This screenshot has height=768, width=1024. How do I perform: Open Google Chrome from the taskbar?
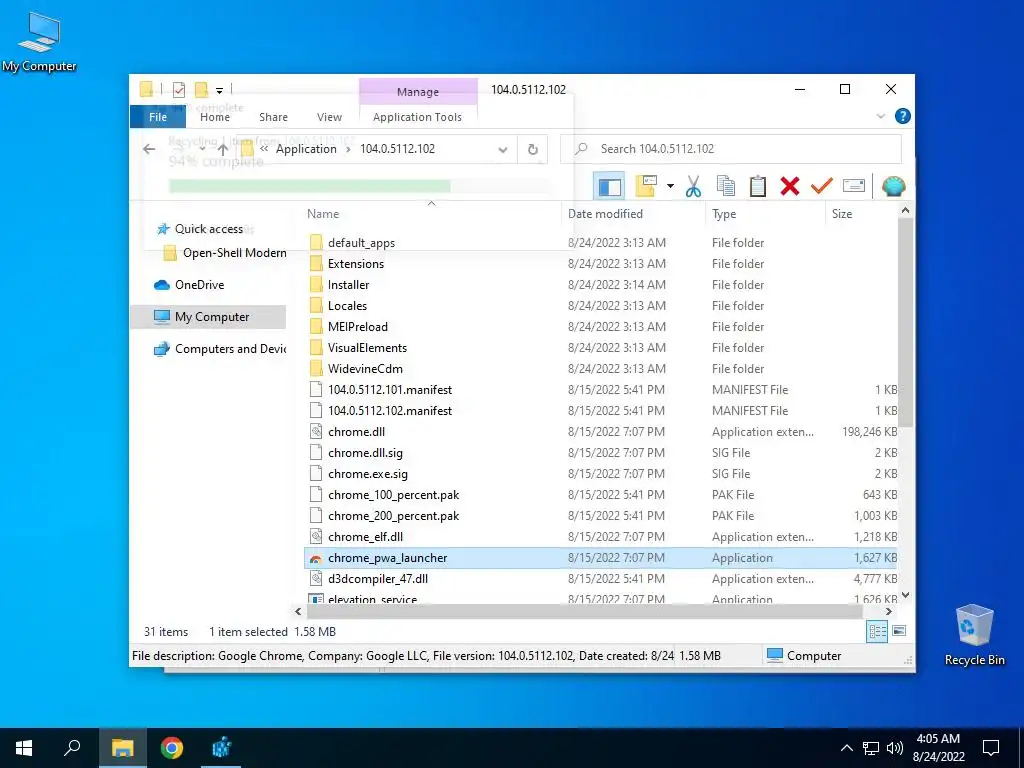click(172, 748)
